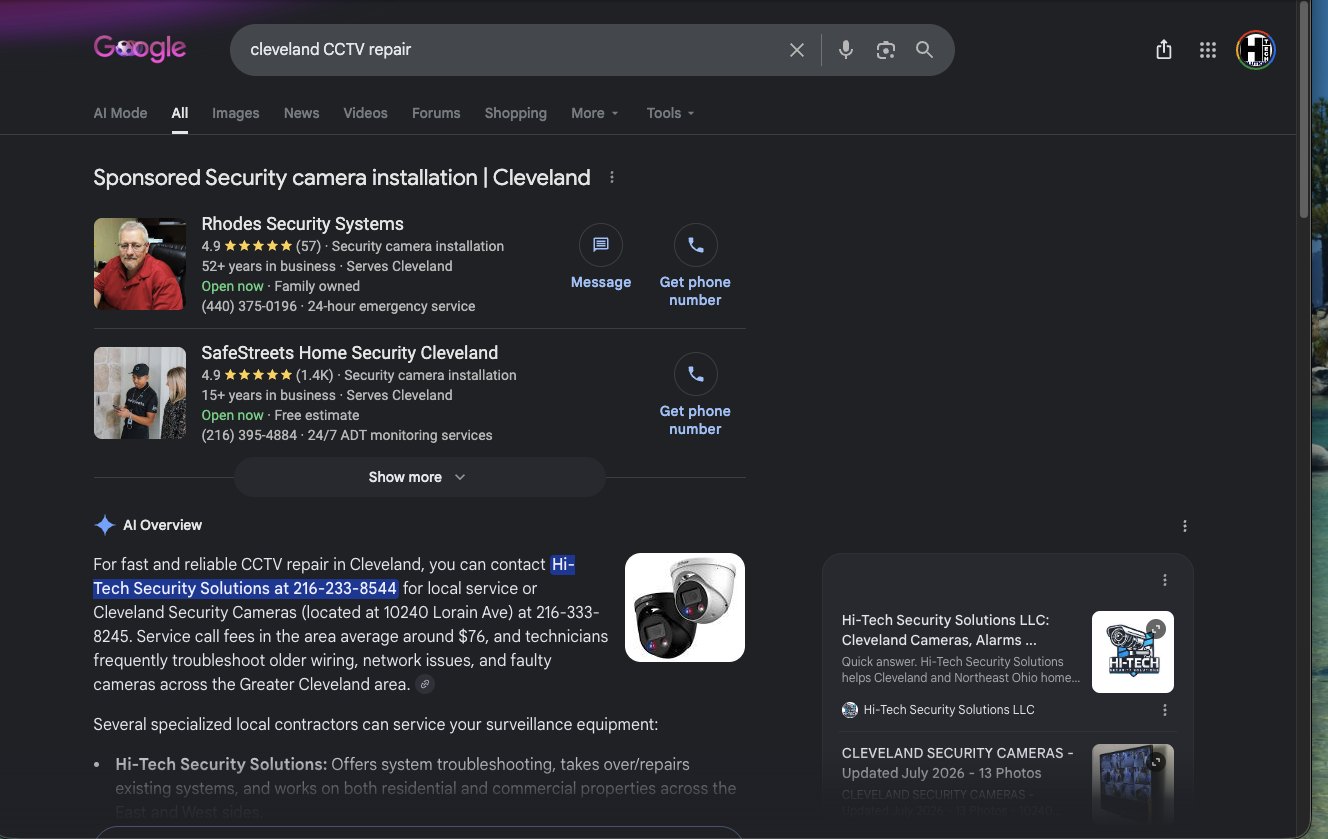Open Rhodes Security Systems listing title

pyautogui.click(x=302, y=224)
